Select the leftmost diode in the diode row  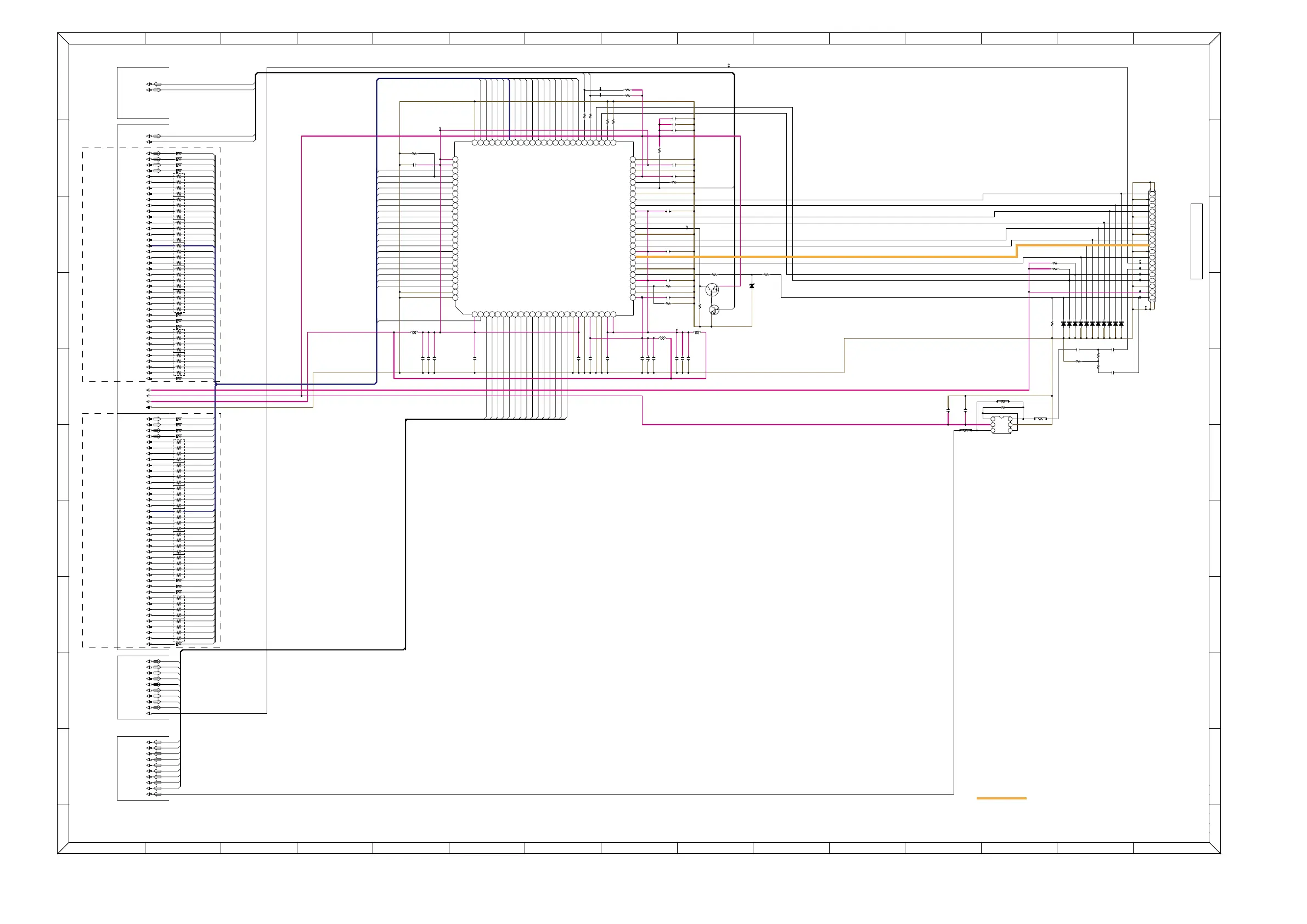1063,324
